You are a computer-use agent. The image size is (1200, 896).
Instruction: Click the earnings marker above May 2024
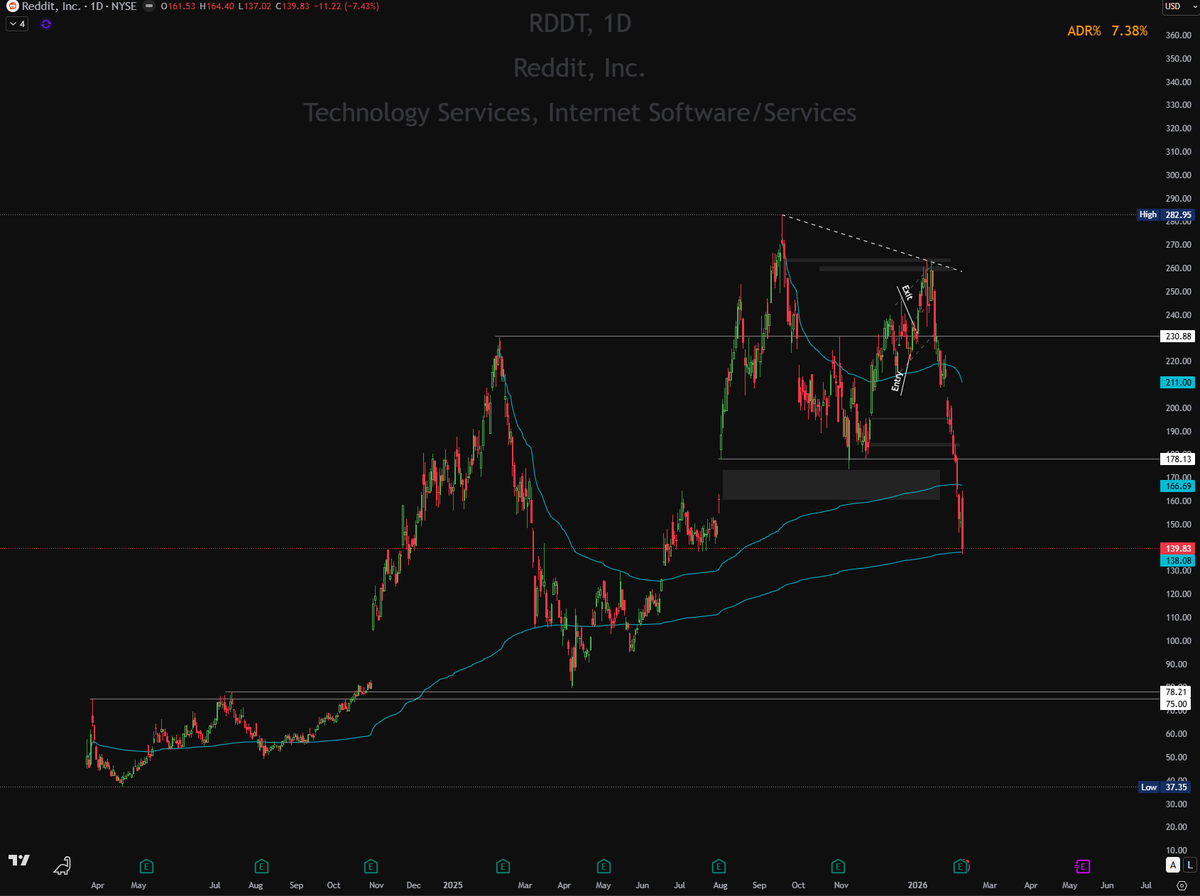146,864
